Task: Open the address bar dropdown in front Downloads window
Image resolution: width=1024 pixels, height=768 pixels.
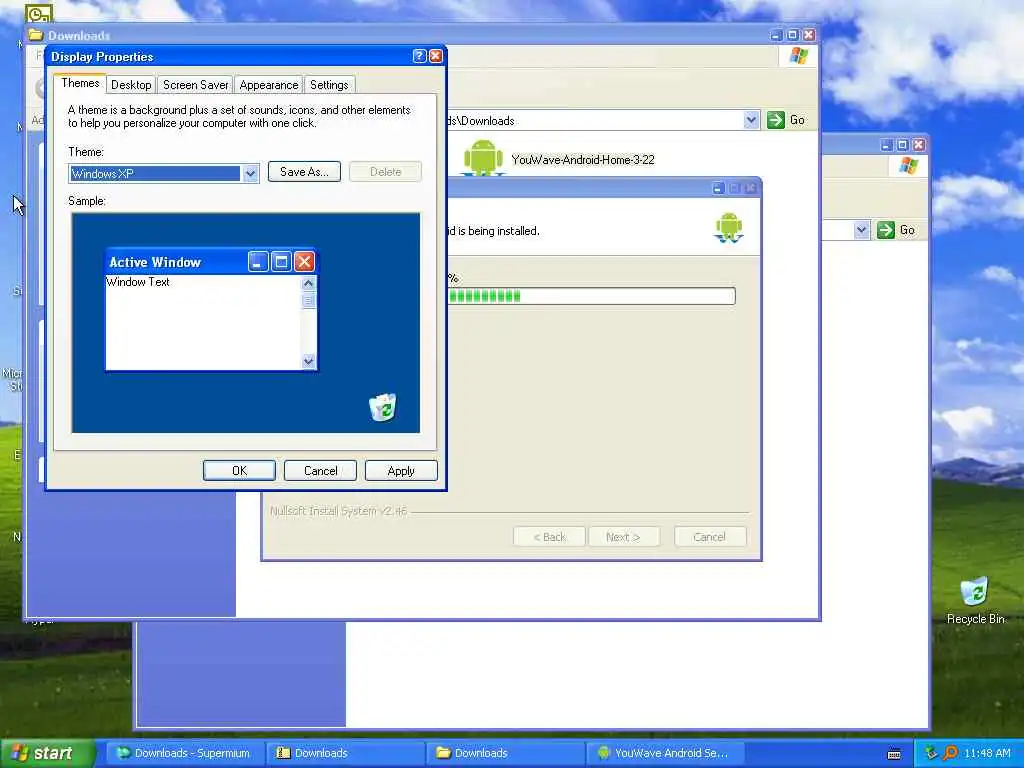Action: point(751,120)
